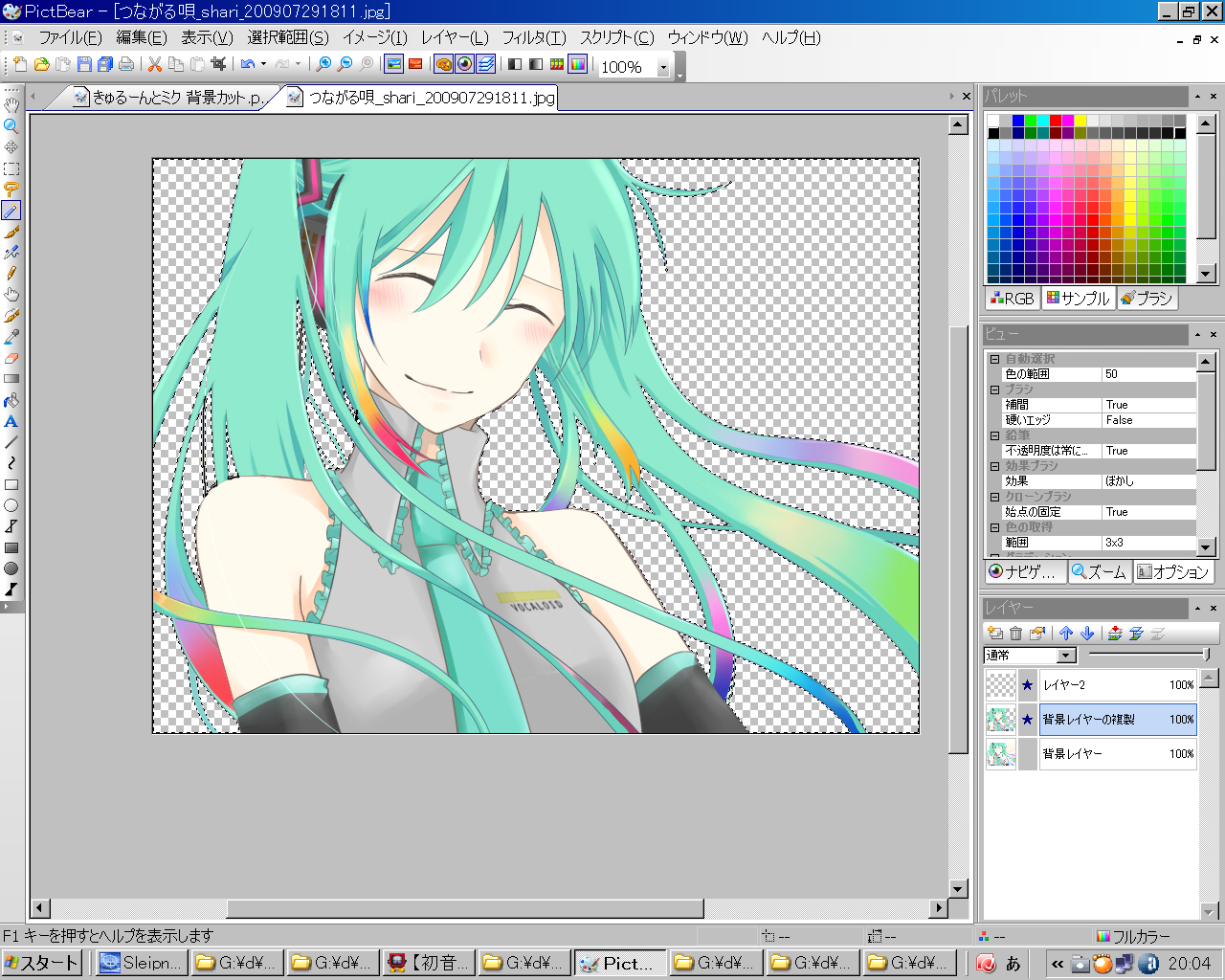Select the Hand pan tool
The width and height of the screenshot is (1225, 980).
click(11, 105)
